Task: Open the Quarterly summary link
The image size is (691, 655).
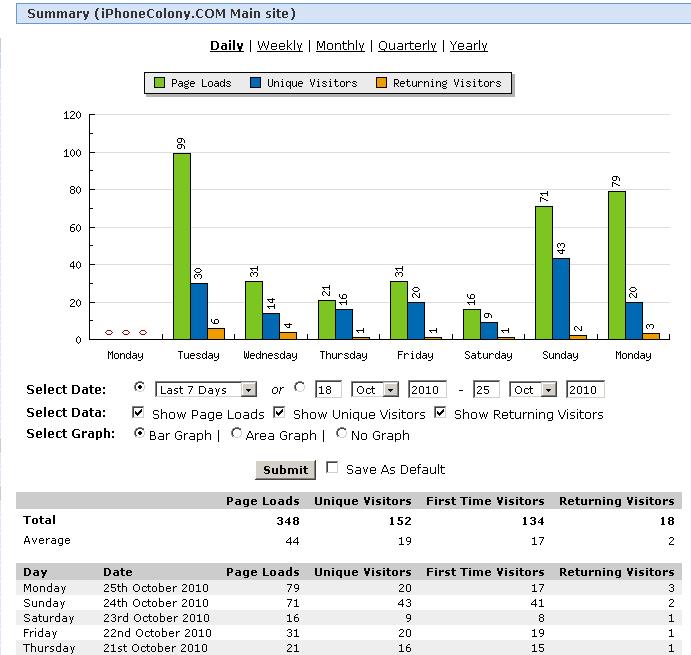Action: point(406,45)
